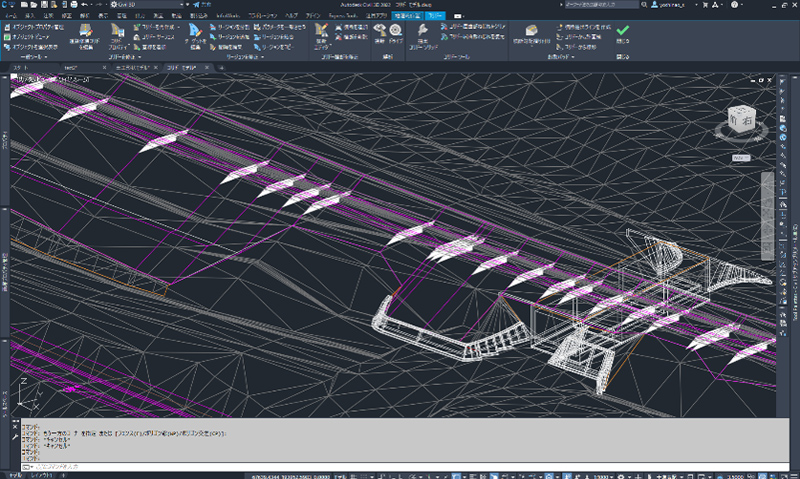This screenshot has height=479, width=800.
Task: Open the workspace switching gear on status bar
Action: [621, 476]
